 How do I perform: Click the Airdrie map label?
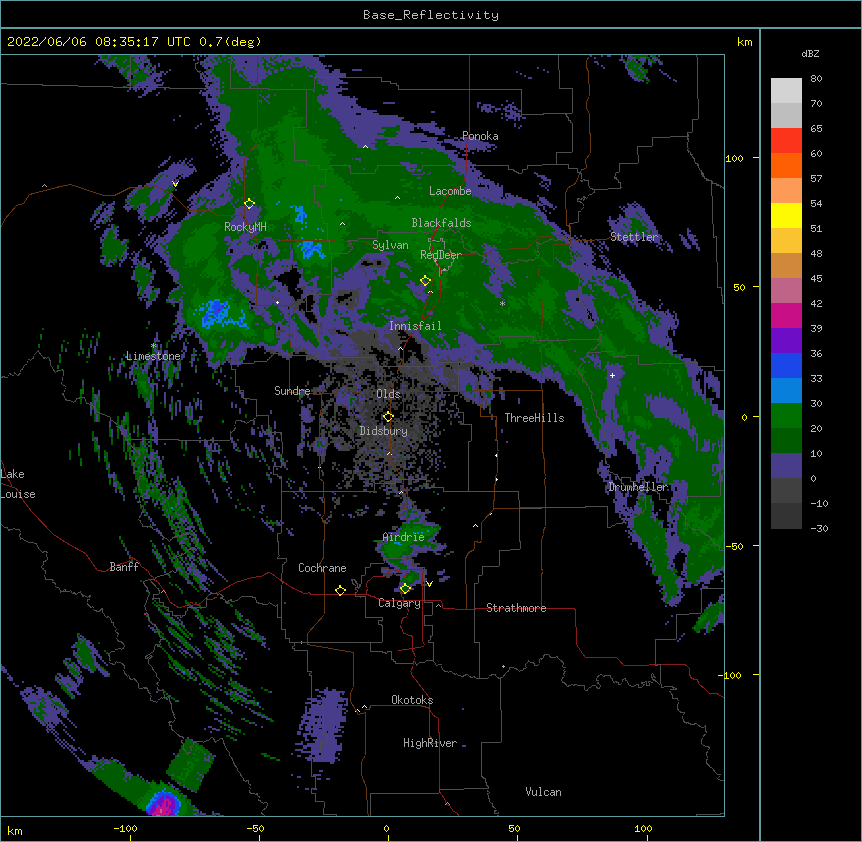click(x=404, y=537)
